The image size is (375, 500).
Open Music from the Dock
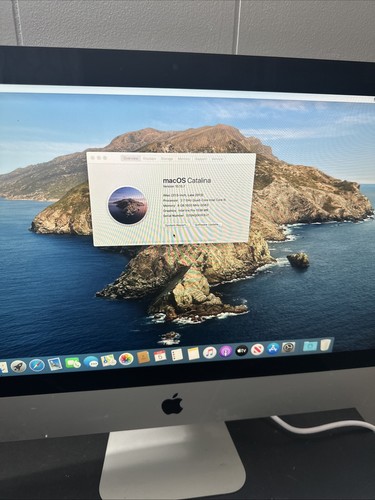[210, 352]
